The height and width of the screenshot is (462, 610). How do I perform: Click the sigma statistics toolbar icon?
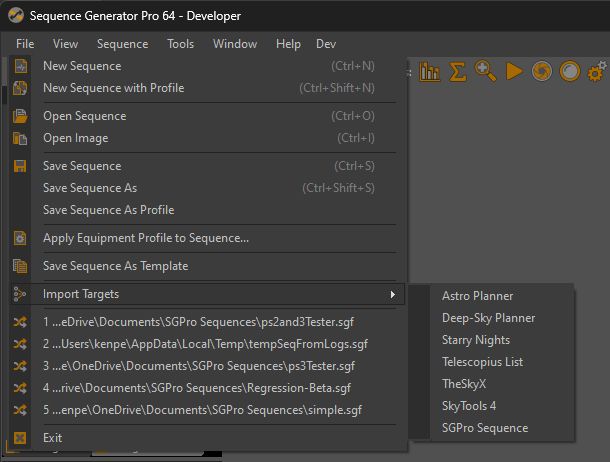click(457, 72)
